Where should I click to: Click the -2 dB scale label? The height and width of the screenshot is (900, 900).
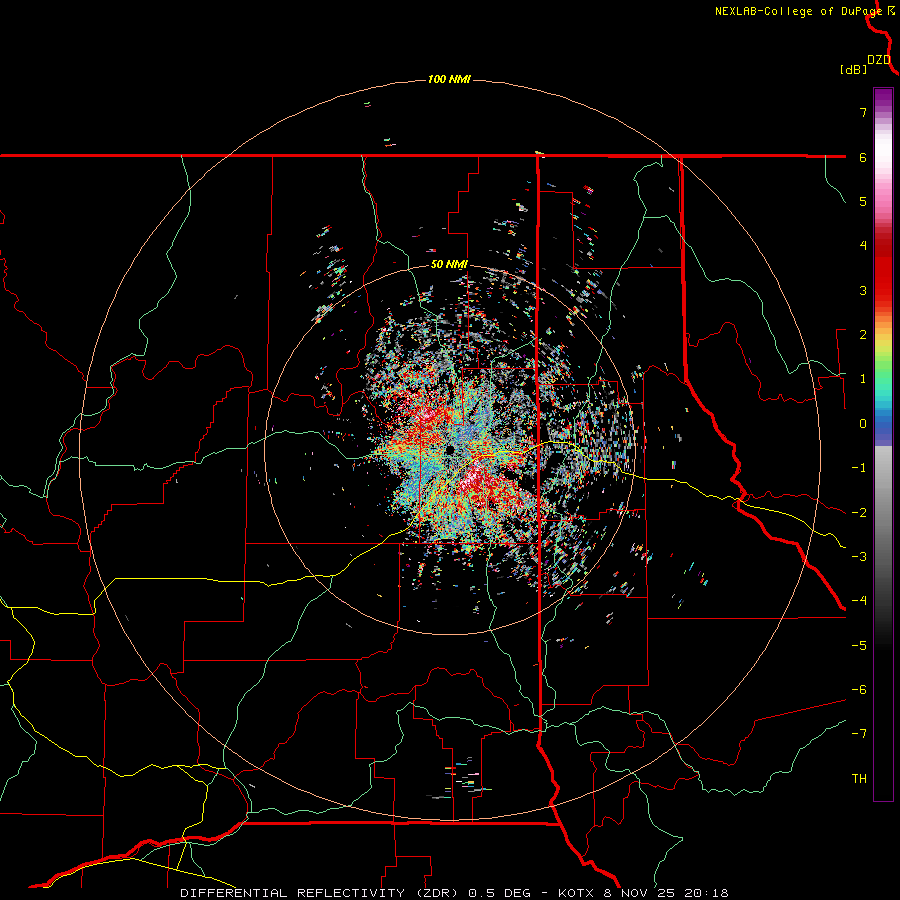click(x=859, y=513)
